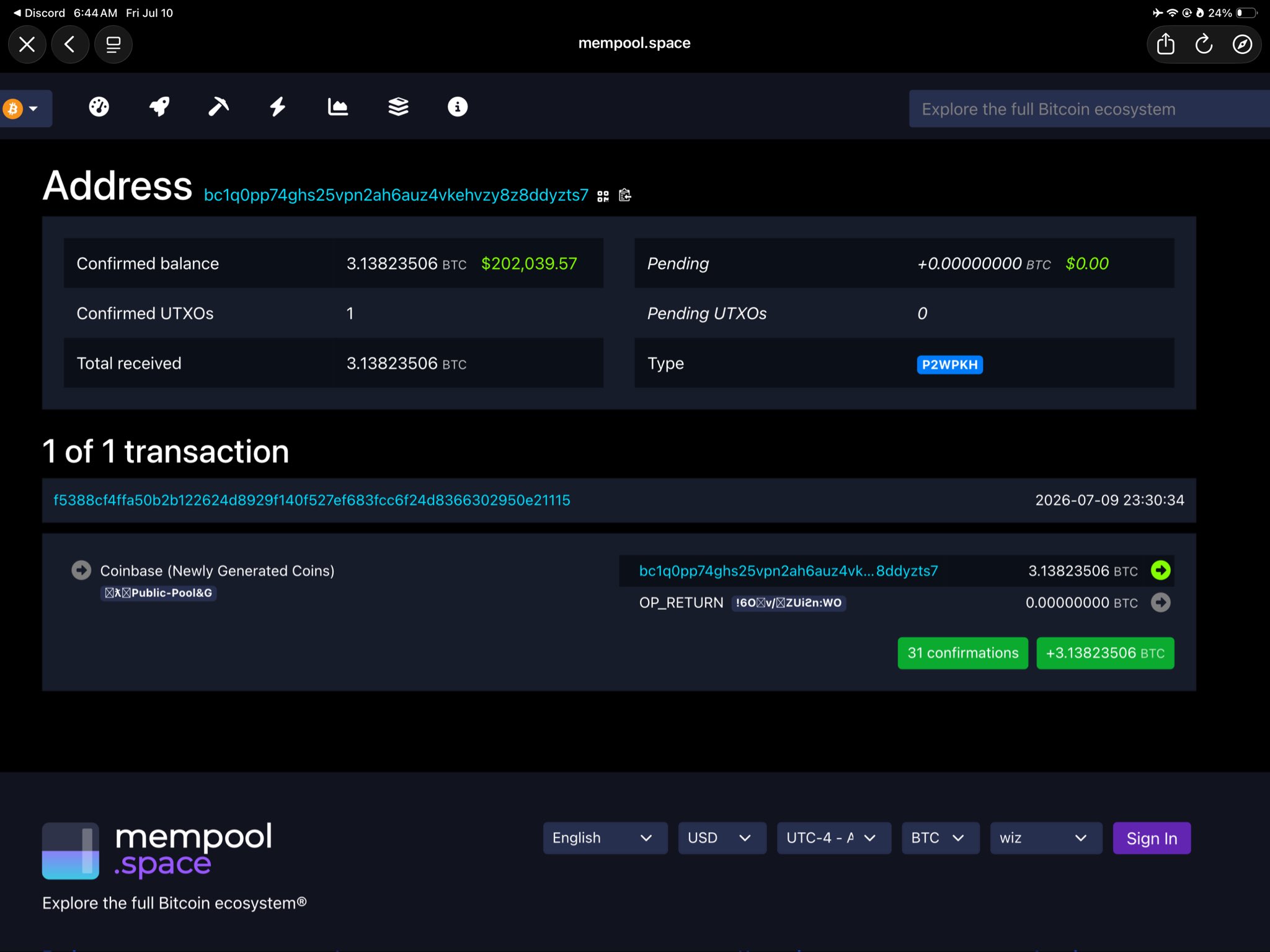Show the address QR code icon
The image size is (1270, 952).
point(603,196)
